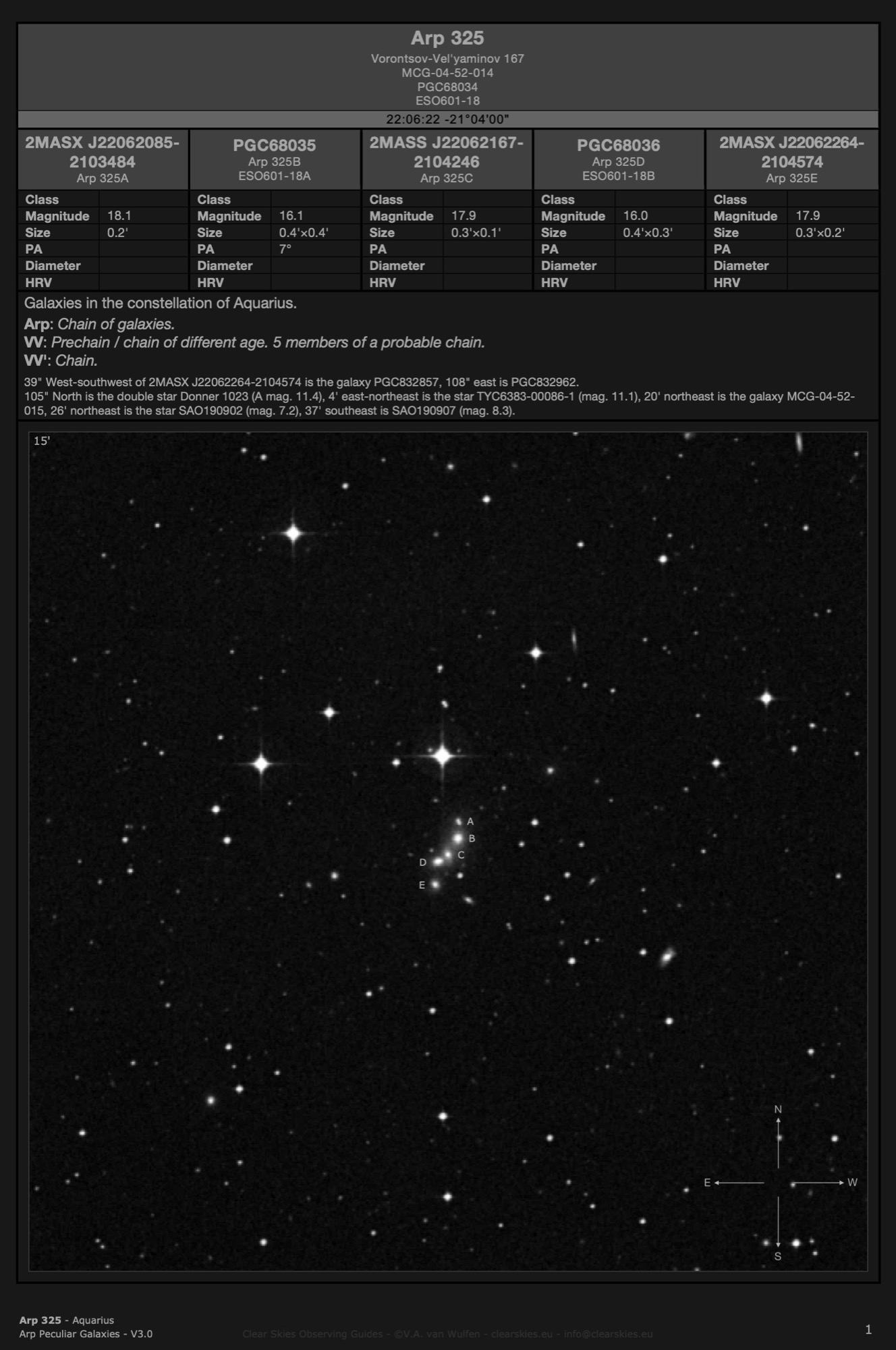Click the S compass direction label
Screen dimensions: 896x1350
[x=778, y=1257]
